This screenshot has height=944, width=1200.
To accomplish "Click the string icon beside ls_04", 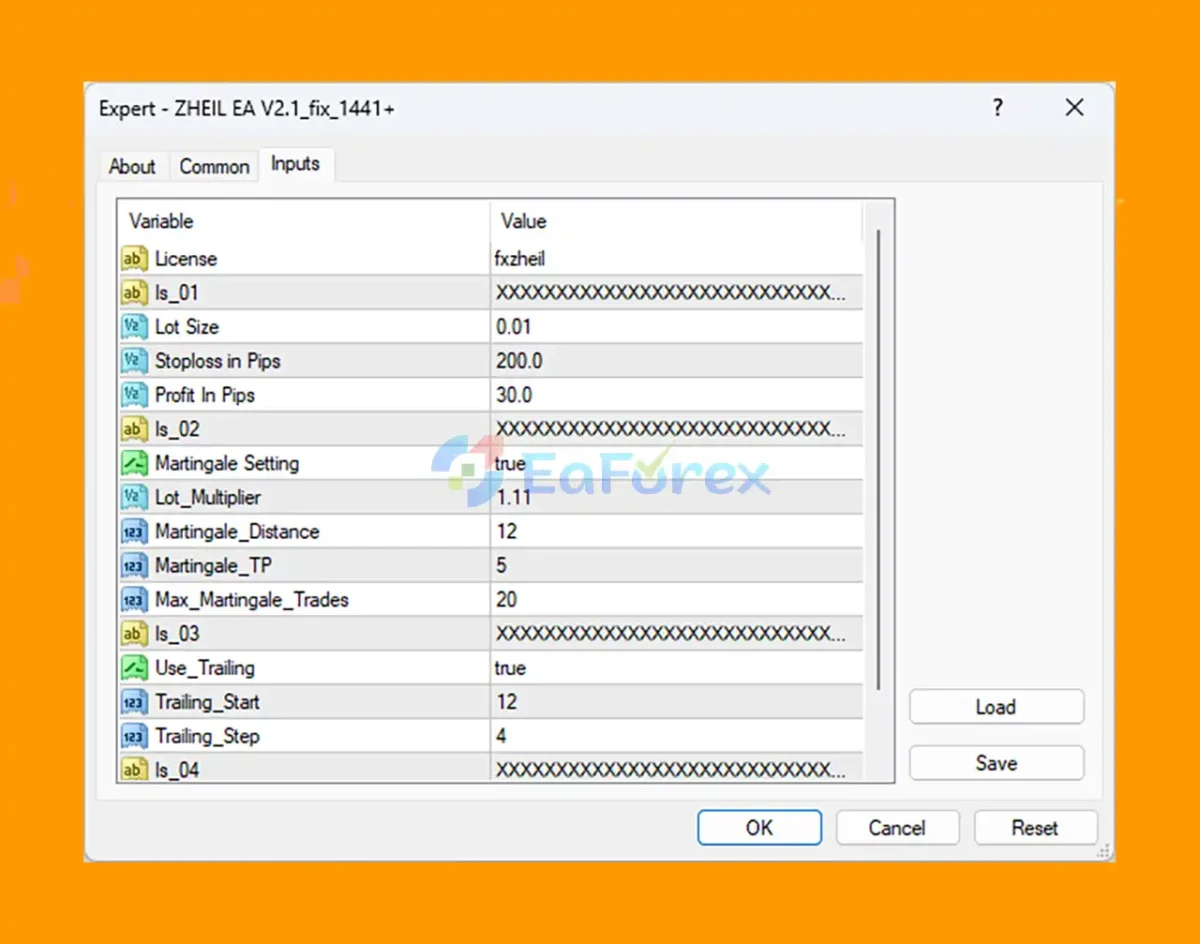I will pos(134,769).
